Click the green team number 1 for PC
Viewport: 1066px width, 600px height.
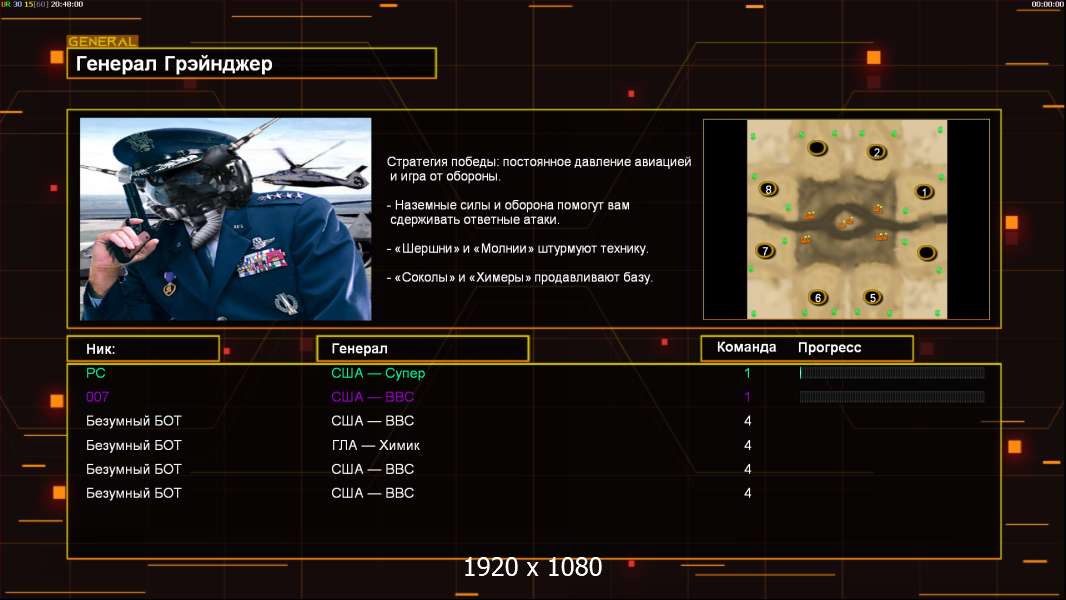(x=748, y=373)
